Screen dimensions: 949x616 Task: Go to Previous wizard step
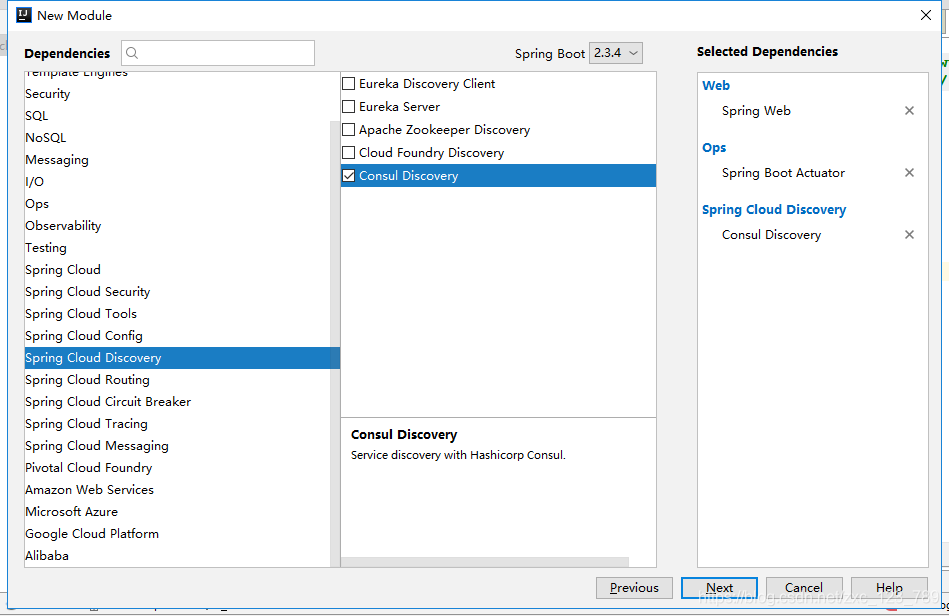pos(634,588)
